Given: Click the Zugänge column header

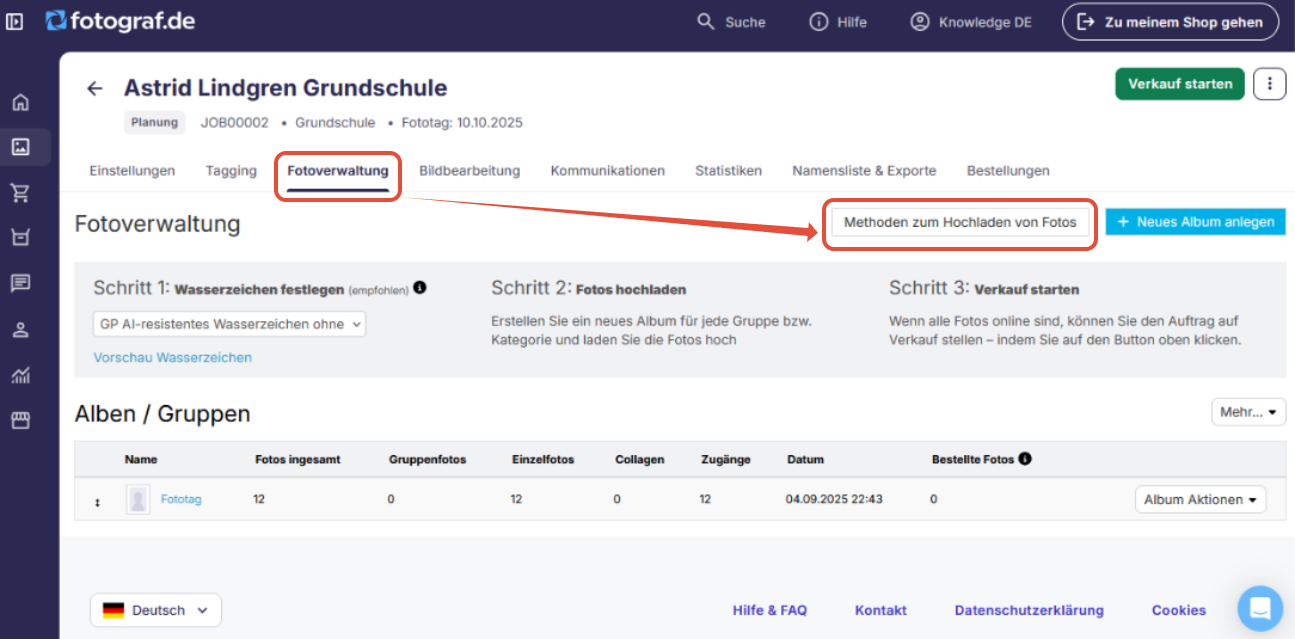Looking at the screenshot, I should pyautogui.click(x=725, y=460).
